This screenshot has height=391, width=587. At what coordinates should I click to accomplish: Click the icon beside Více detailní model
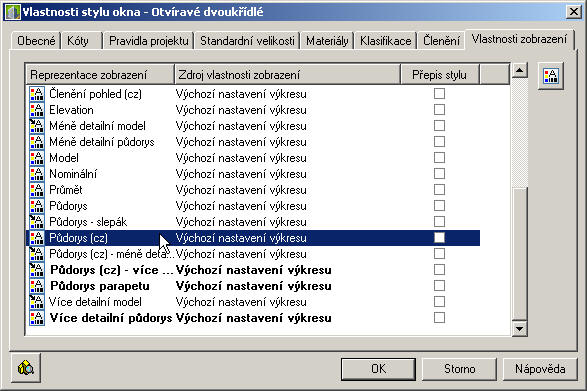click(37, 302)
